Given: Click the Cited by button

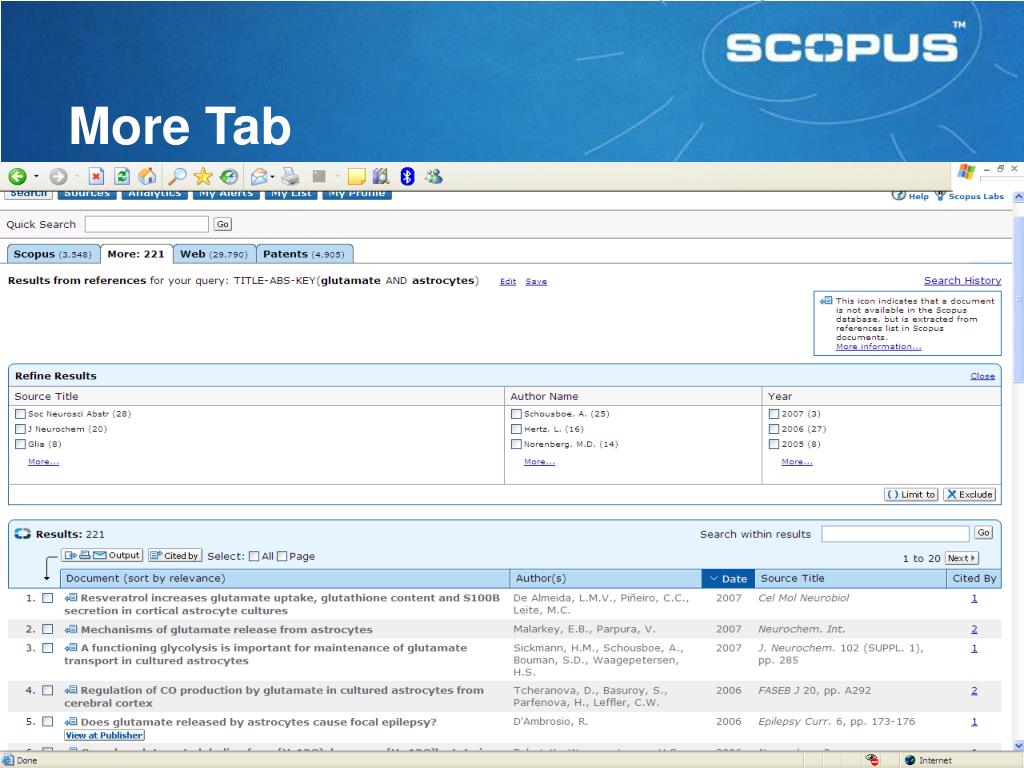Looking at the screenshot, I should 174,556.
